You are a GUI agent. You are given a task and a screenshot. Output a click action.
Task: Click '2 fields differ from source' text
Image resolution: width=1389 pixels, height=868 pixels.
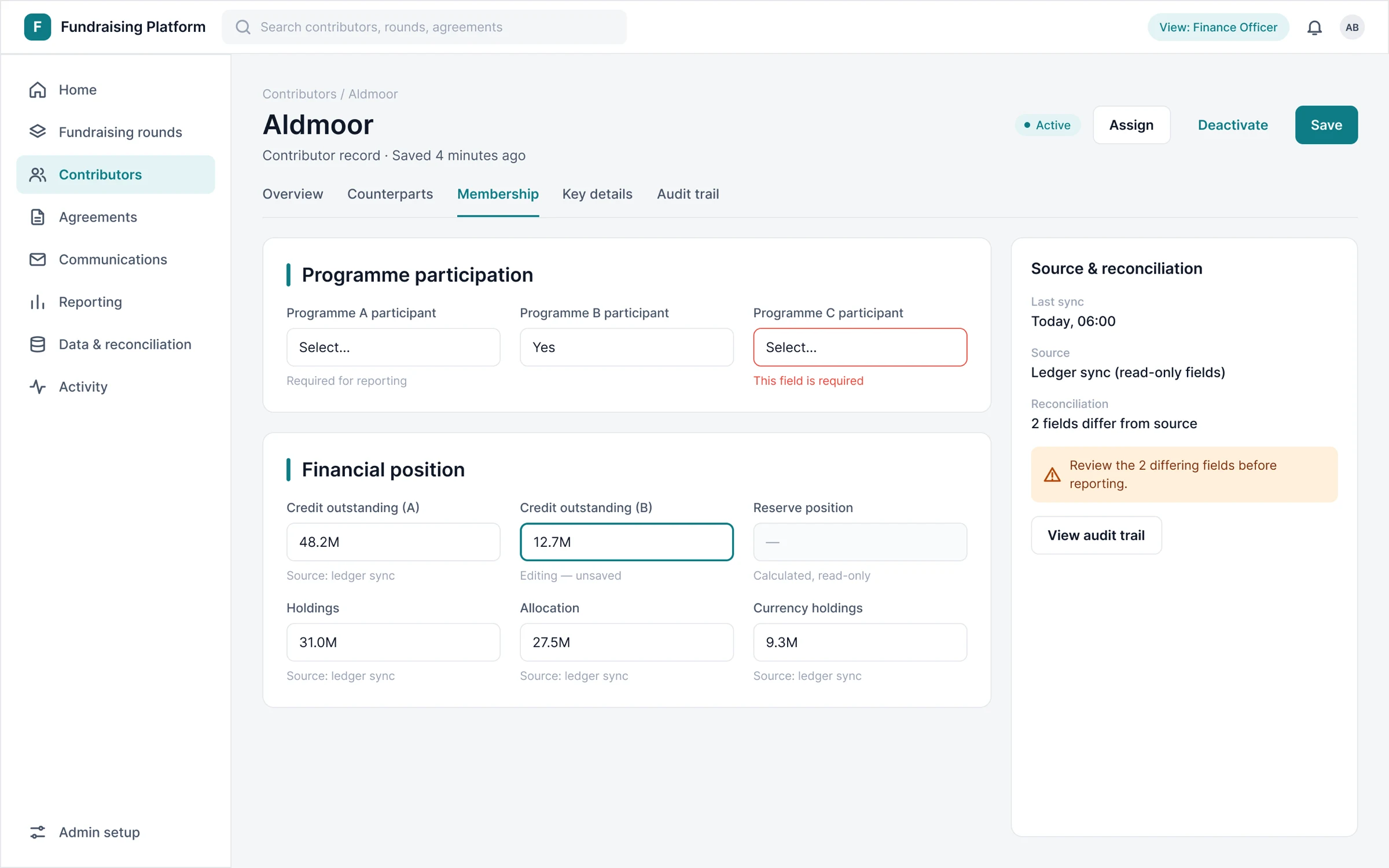tap(1114, 424)
